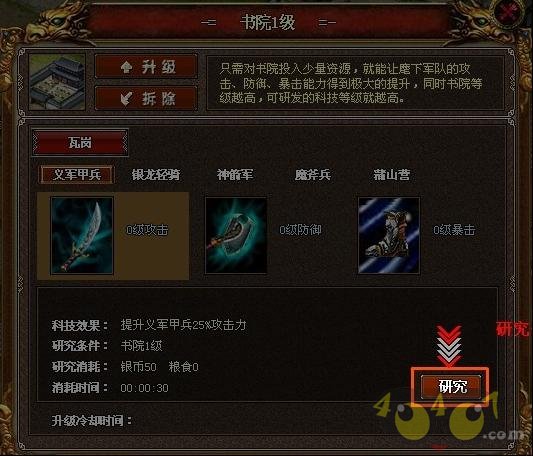Select the sword attack technology icon
The width and height of the screenshot is (533, 456).
(82, 235)
